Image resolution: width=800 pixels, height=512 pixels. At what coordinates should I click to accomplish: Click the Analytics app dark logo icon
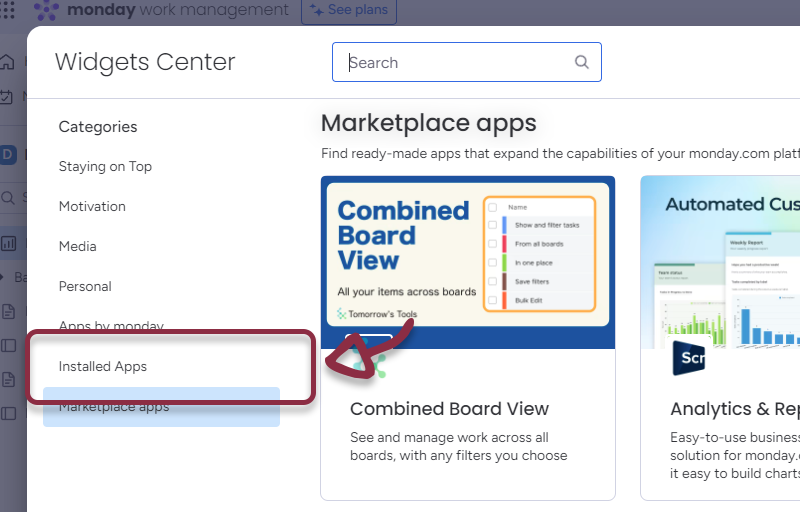(x=689, y=358)
